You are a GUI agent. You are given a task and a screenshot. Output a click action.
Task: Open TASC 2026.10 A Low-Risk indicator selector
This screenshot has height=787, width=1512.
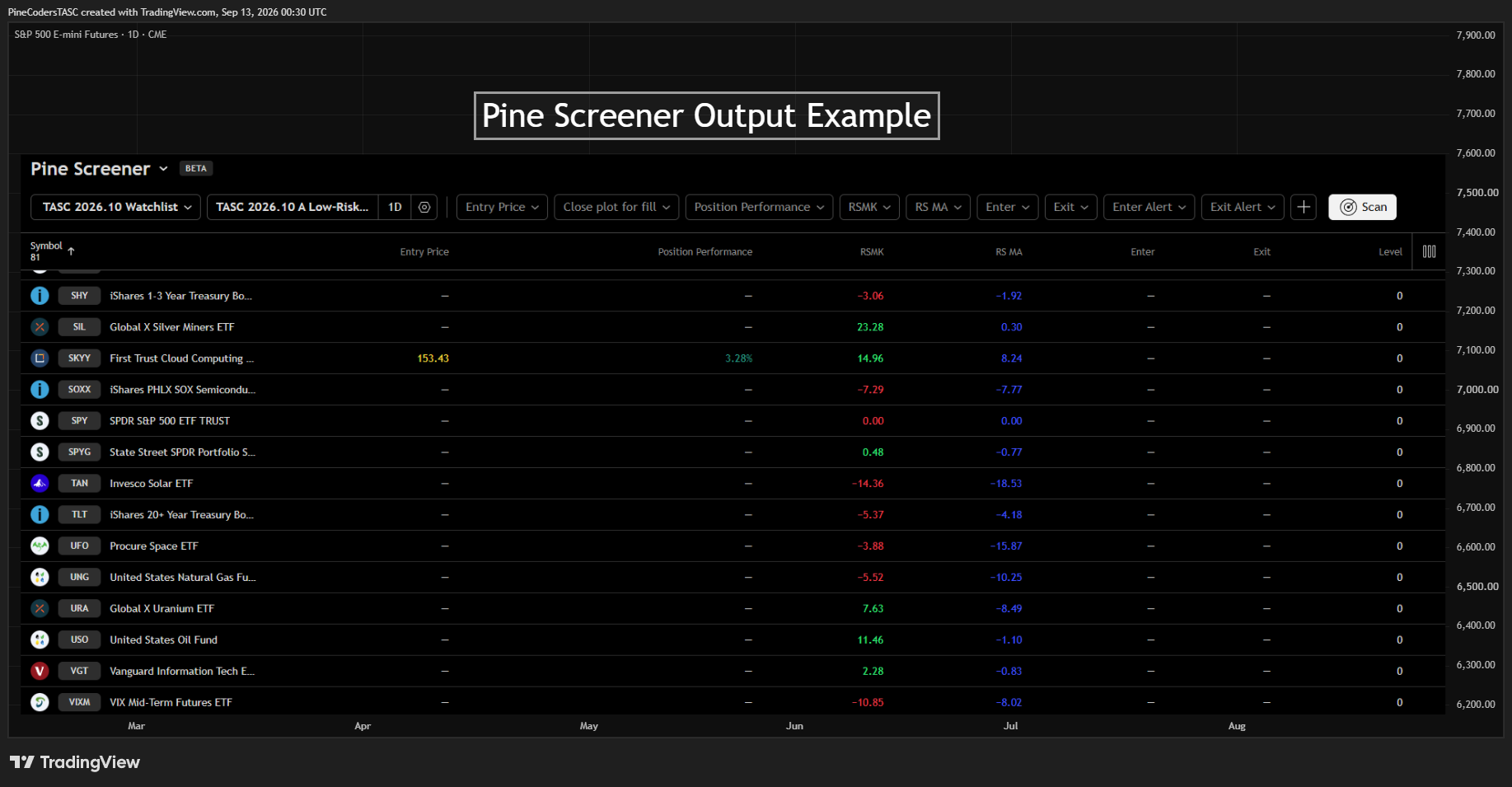coord(293,207)
